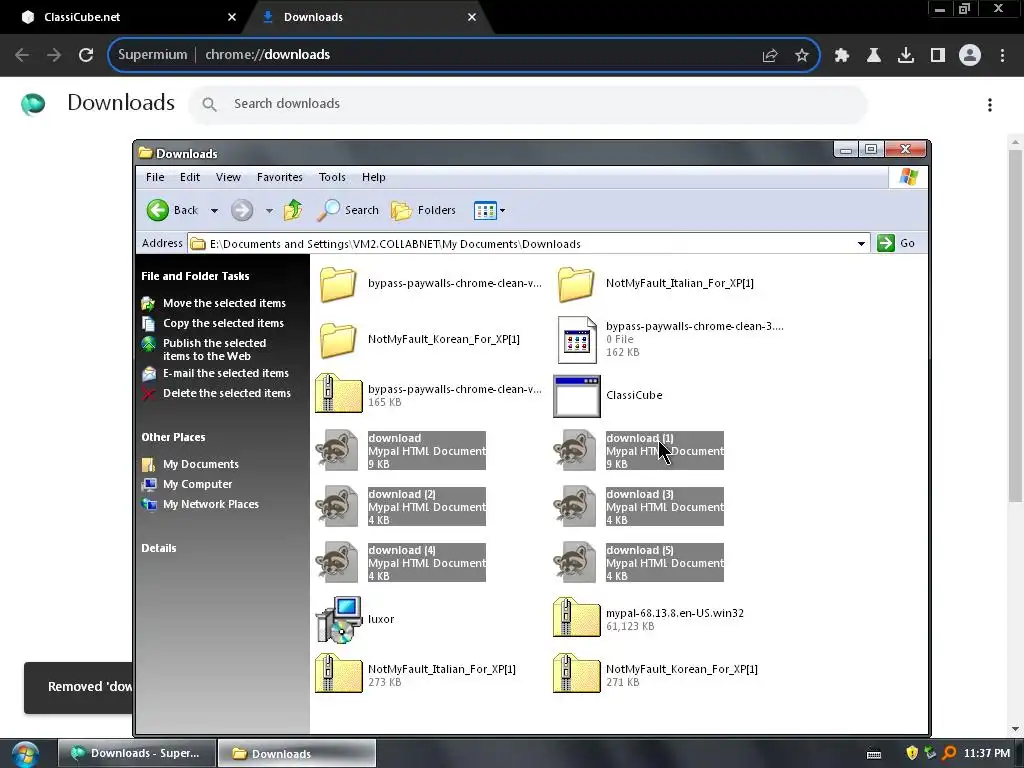1024x768 pixels.
Task: Reload the page in the browser
Action: tap(86, 55)
